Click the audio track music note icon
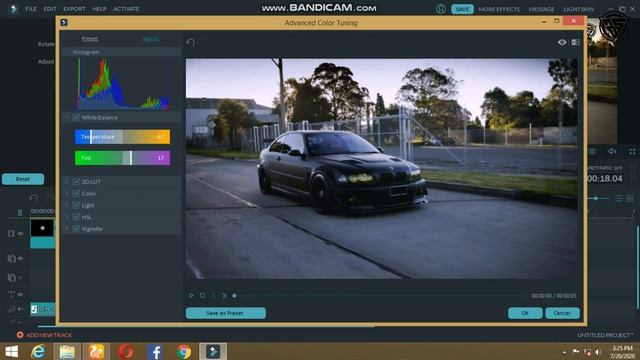640x360 pixels. tap(11, 309)
